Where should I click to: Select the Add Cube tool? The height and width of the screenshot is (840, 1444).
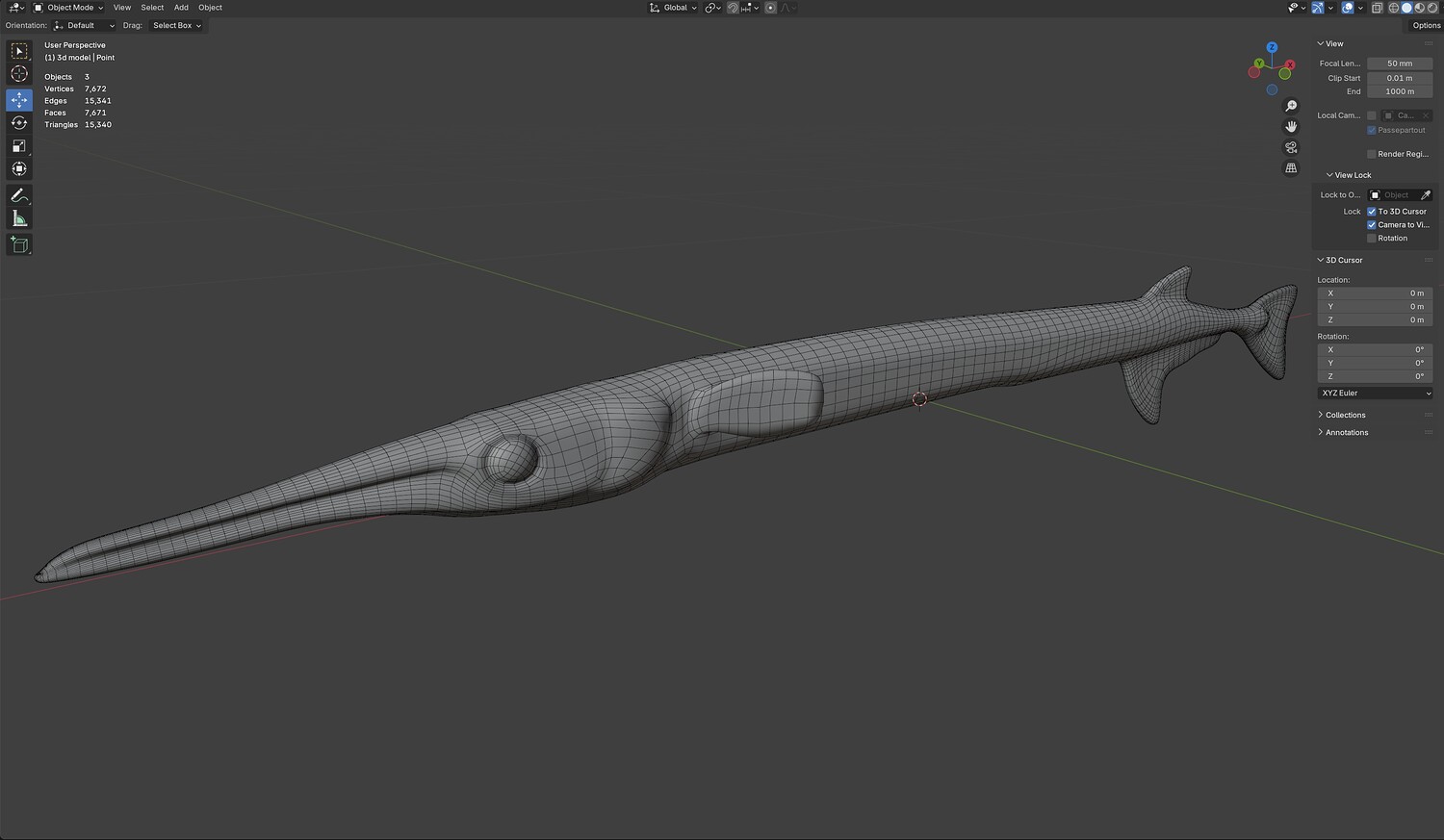19,245
